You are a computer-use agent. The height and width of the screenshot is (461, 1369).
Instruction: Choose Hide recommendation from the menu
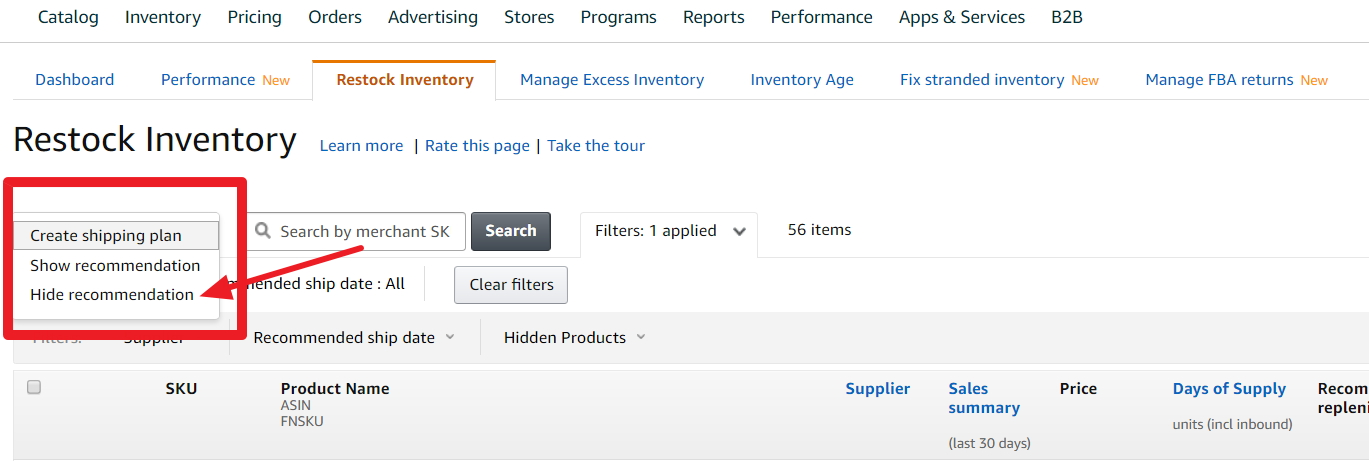click(x=112, y=295)
